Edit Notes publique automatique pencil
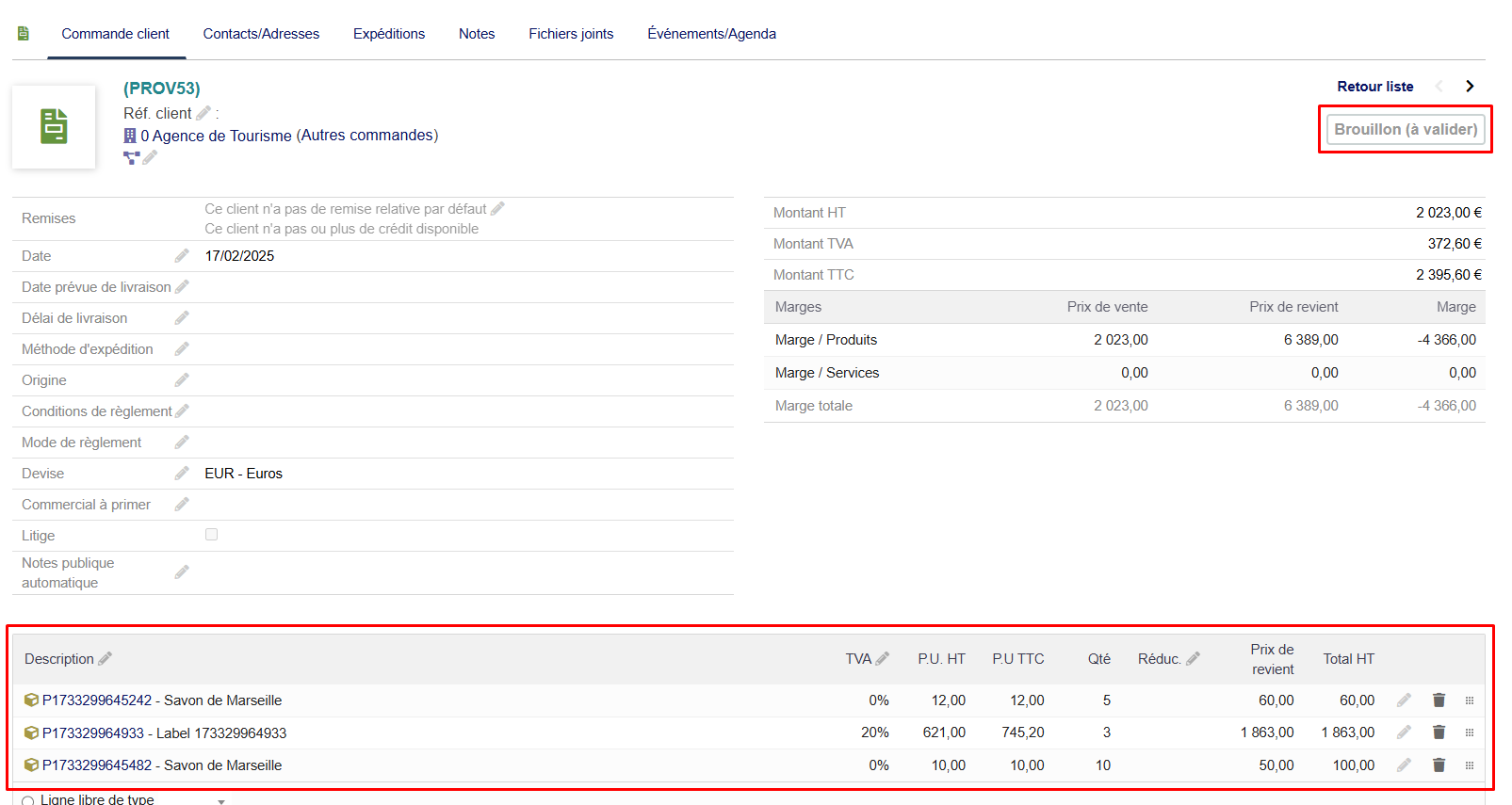Image resolution: width=1512 pixels, height=805 pixels. click(x=182, y=572)
